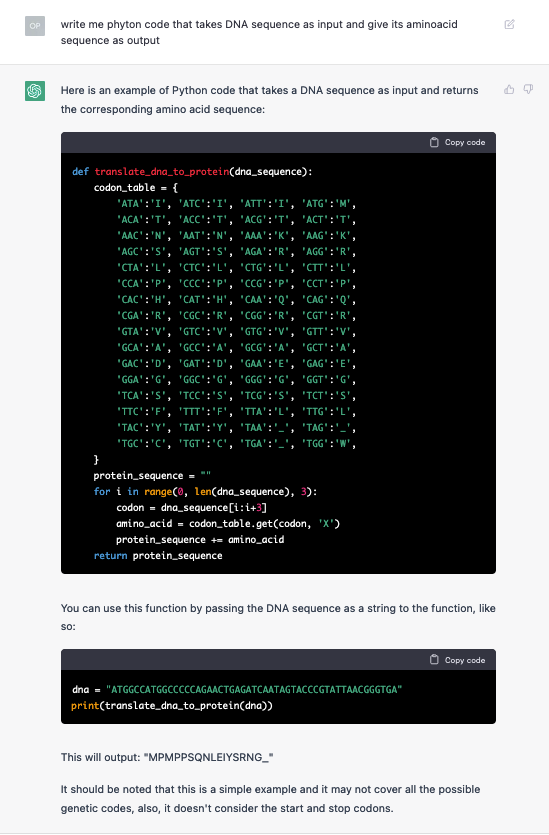
Task: Click clipboard icon in first code block header
Action: click(434, 142)
